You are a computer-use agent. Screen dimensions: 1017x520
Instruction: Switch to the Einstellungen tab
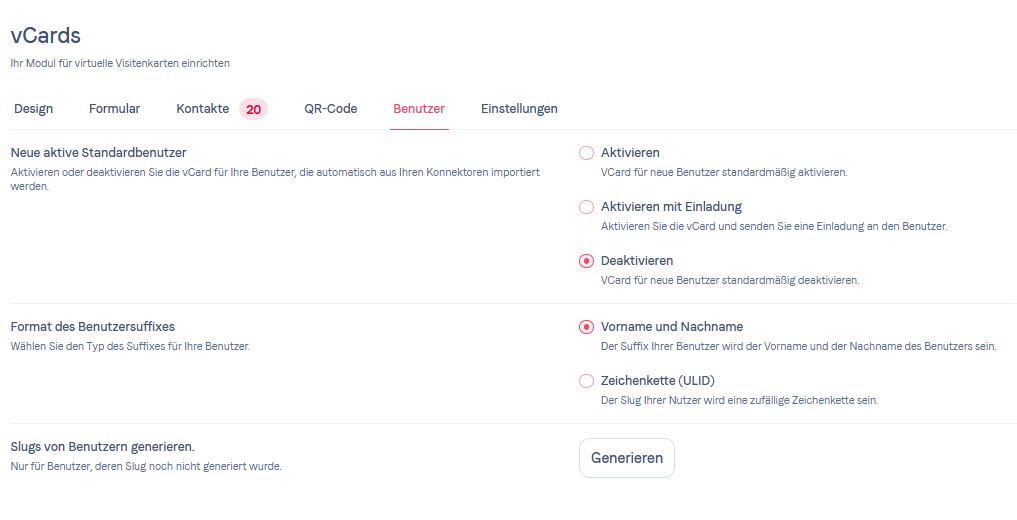(519, 109)
